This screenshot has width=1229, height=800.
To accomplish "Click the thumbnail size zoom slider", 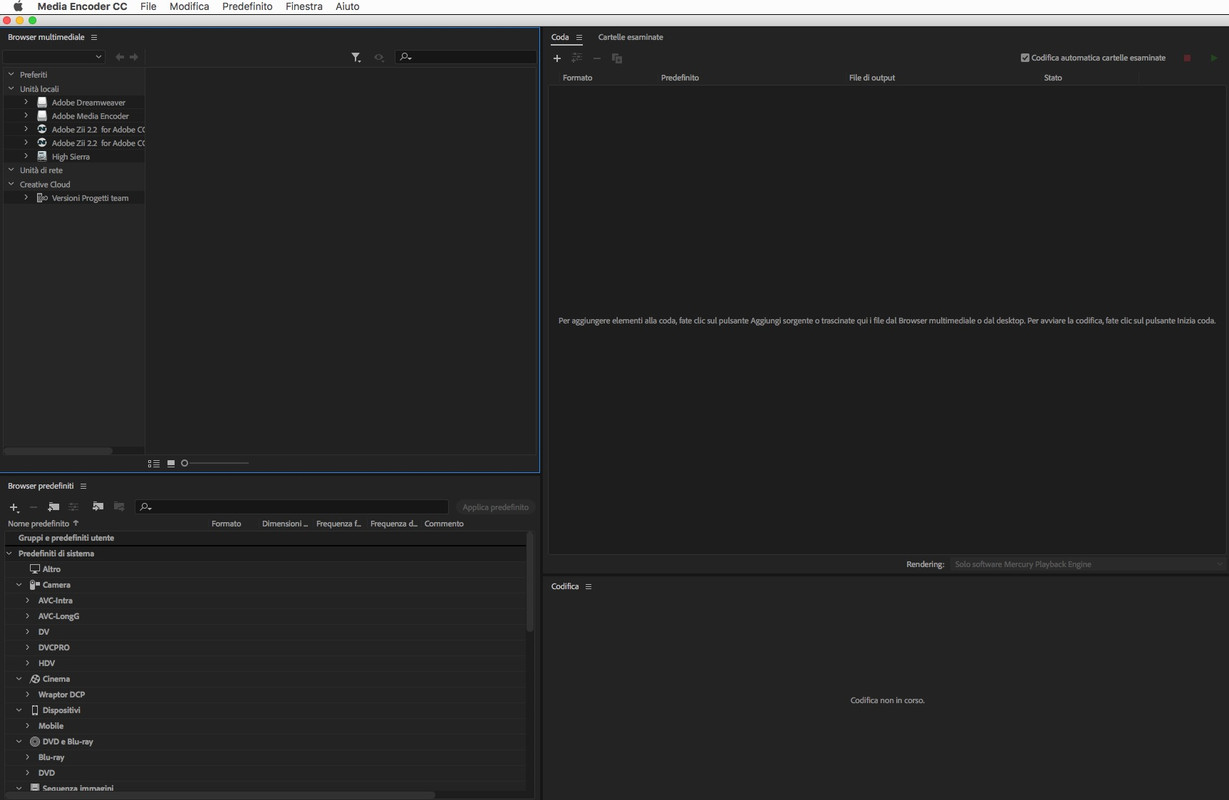I will tap(214, 463).
